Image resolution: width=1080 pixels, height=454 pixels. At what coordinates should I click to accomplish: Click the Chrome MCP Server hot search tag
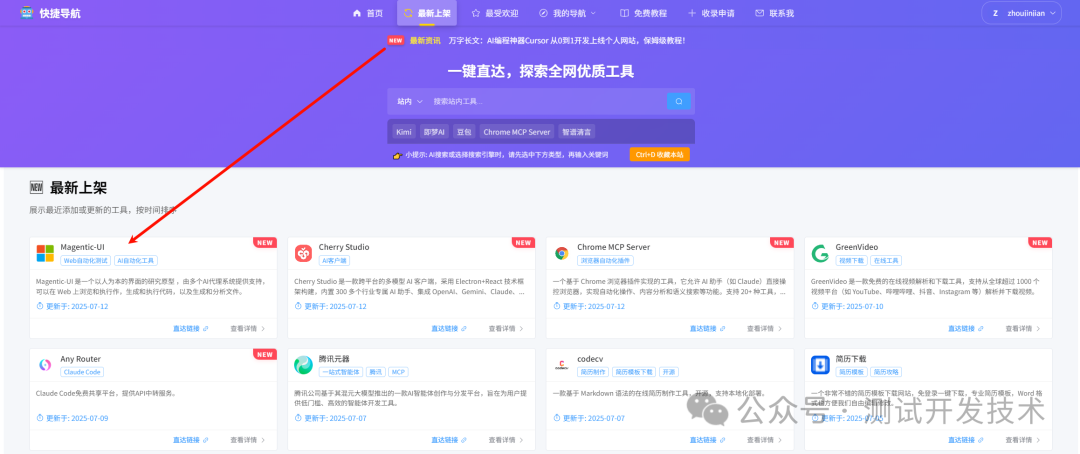pyautogui.click(x=517, y=132)
